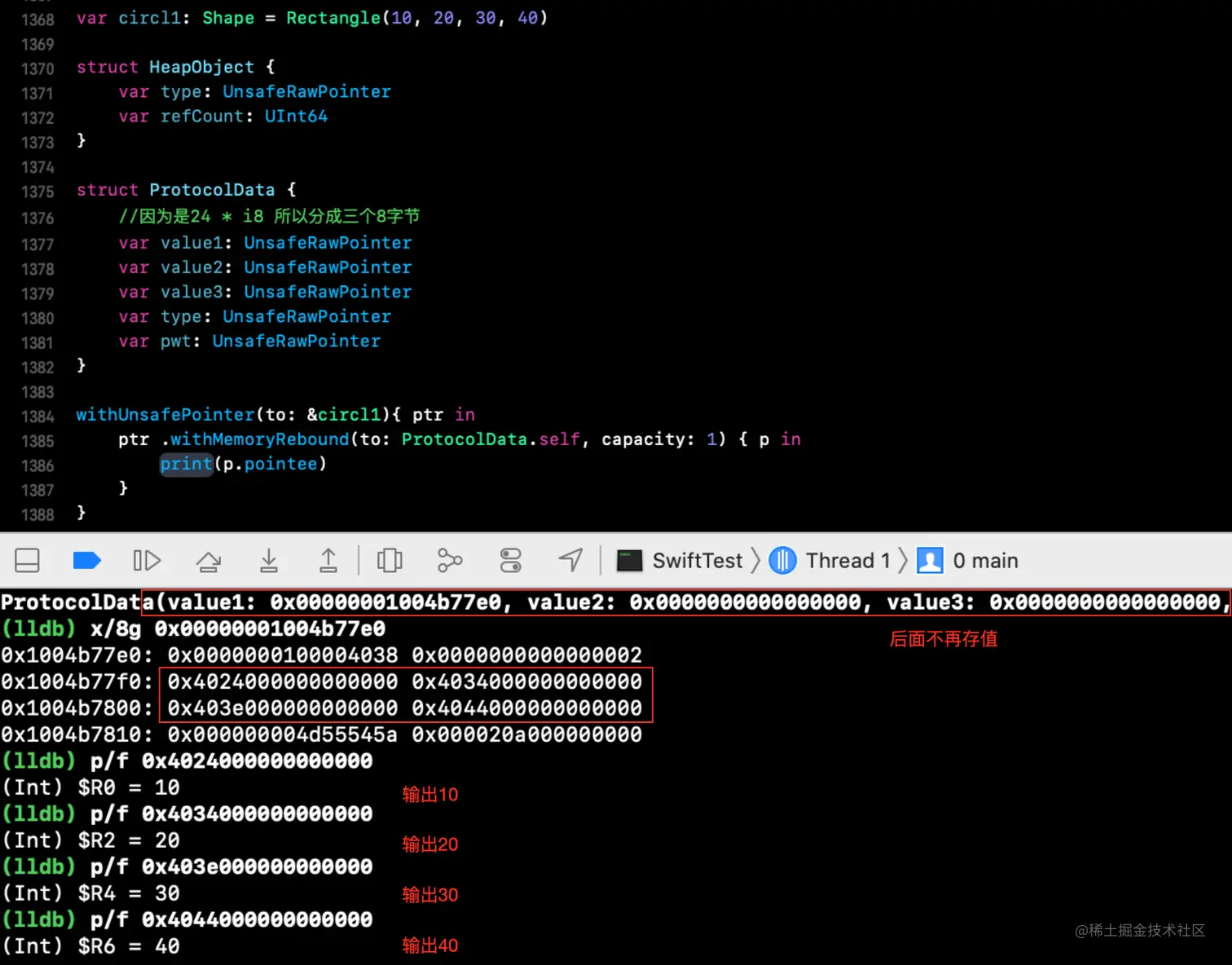This screenshot has height=965, width=1232.
Task: Open Debug Memory Graph
Action: coord(450,561)
